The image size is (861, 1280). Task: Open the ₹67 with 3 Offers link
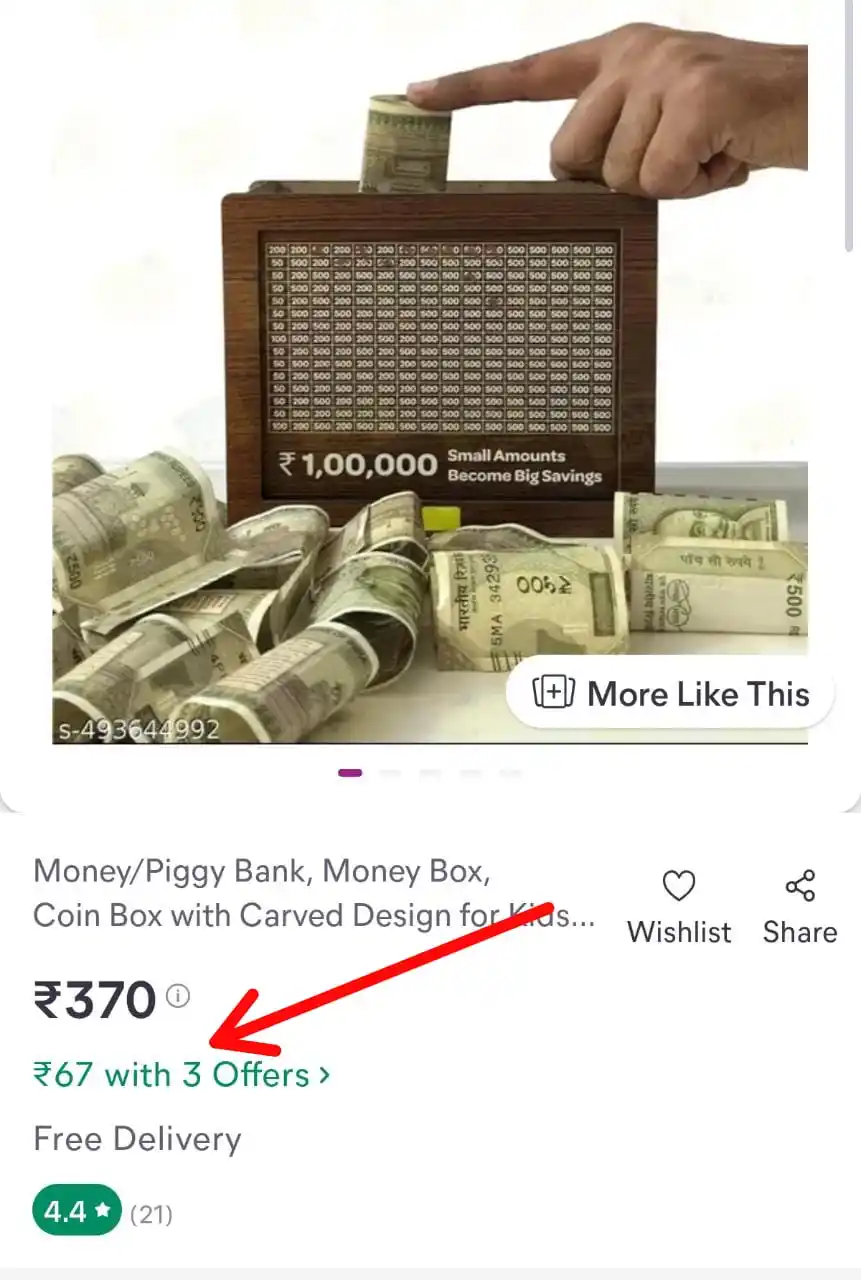pyautogui.click(x=181, y=1075)
